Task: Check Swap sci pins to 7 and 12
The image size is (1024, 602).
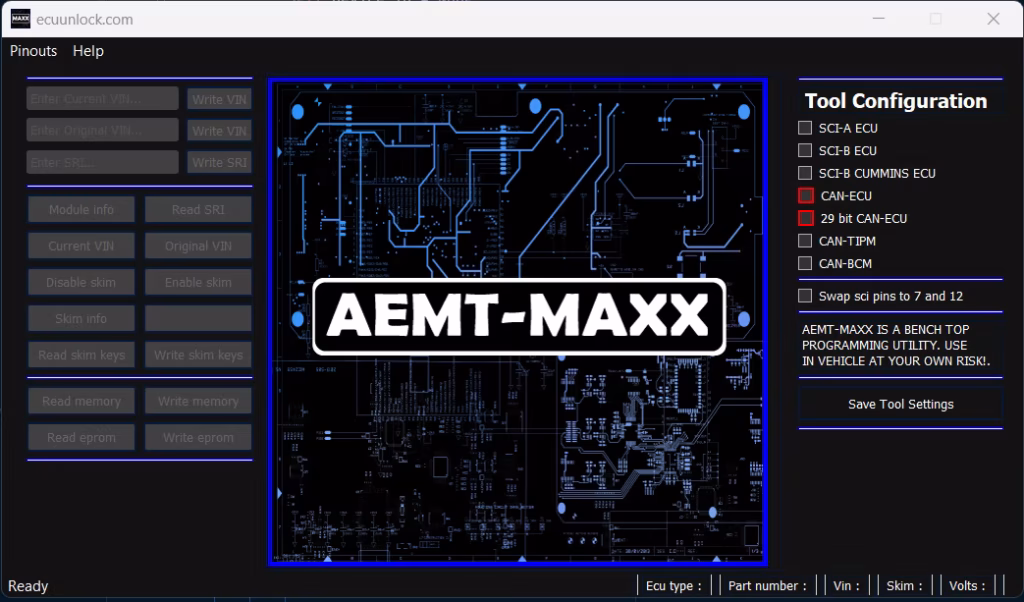Action: pos(805,296)
